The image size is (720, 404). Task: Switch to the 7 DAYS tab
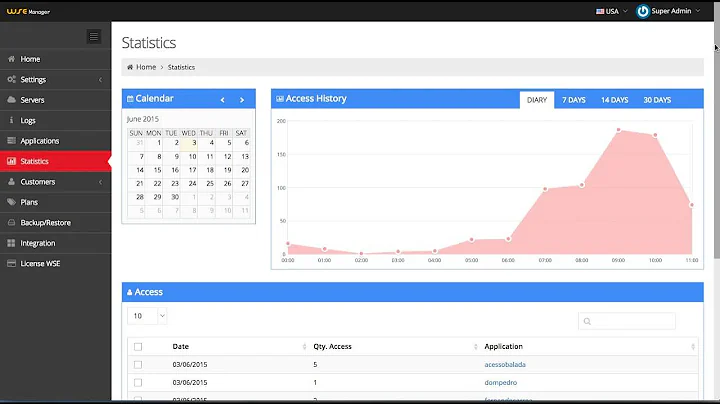tap(574, 100)
